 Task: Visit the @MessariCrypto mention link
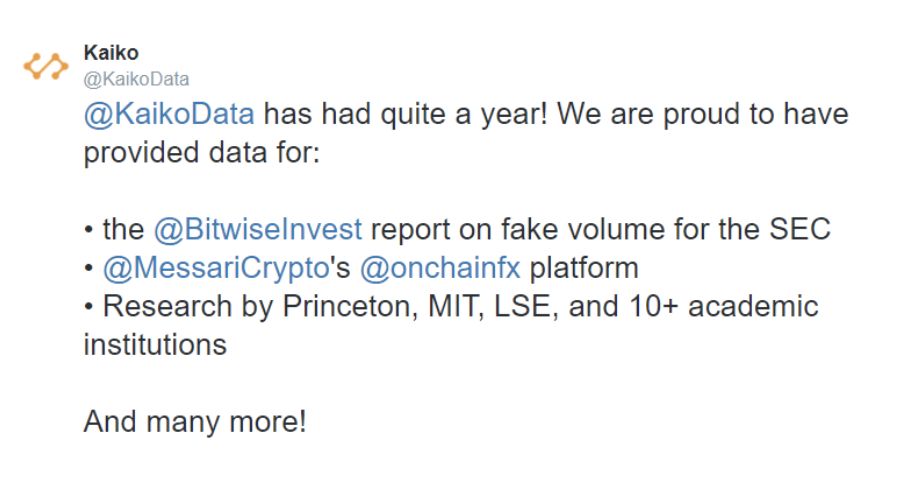tap(216, 268)
